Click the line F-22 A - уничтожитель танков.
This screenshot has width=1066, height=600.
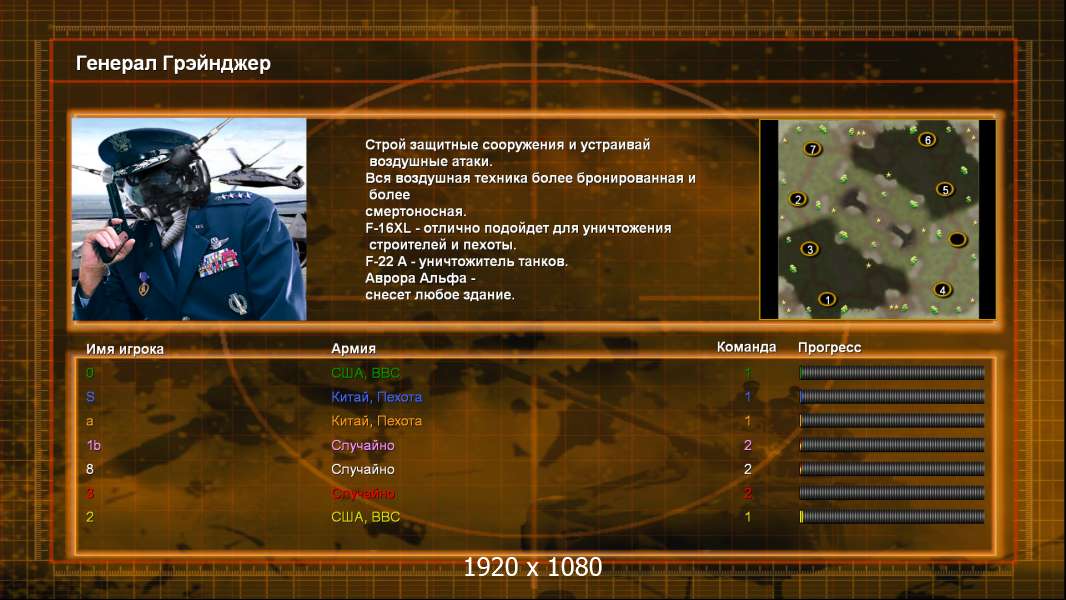[466, 262]
